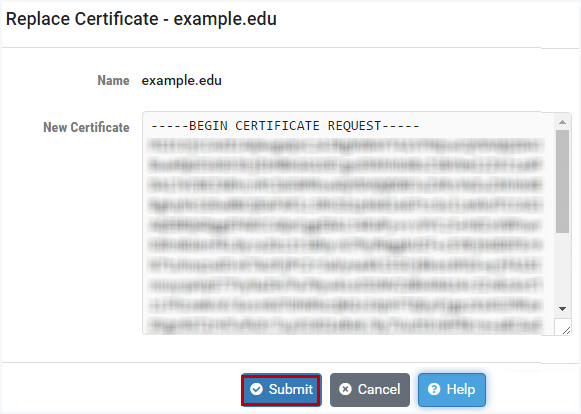The height and width of the screenshot is (414, 581).
Task: Place cursor in last visible blurred certificate line
Action: [x=345, y=325]
